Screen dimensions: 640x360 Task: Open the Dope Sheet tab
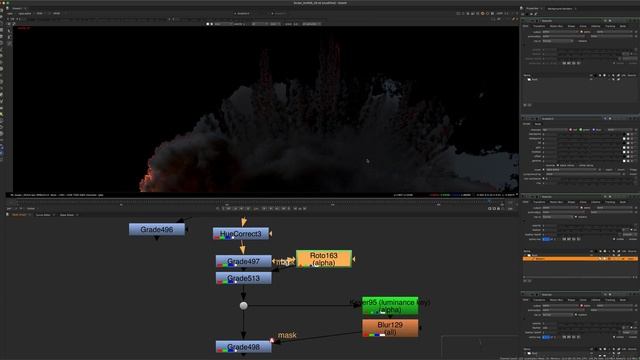pyautogui.click(x=67, y=215)
